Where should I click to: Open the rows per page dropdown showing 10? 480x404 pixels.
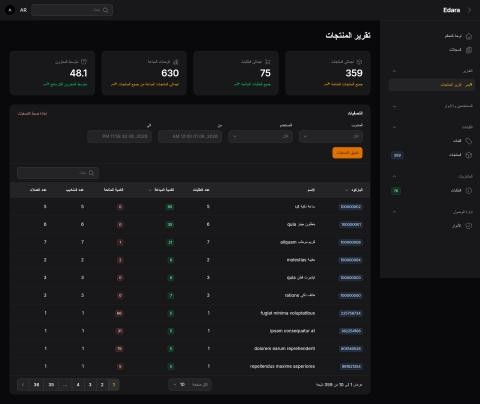[x=190, y=385]
